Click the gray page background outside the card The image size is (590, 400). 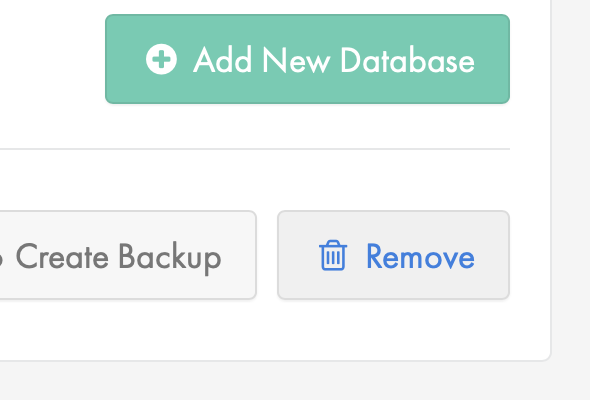[571, 188]
